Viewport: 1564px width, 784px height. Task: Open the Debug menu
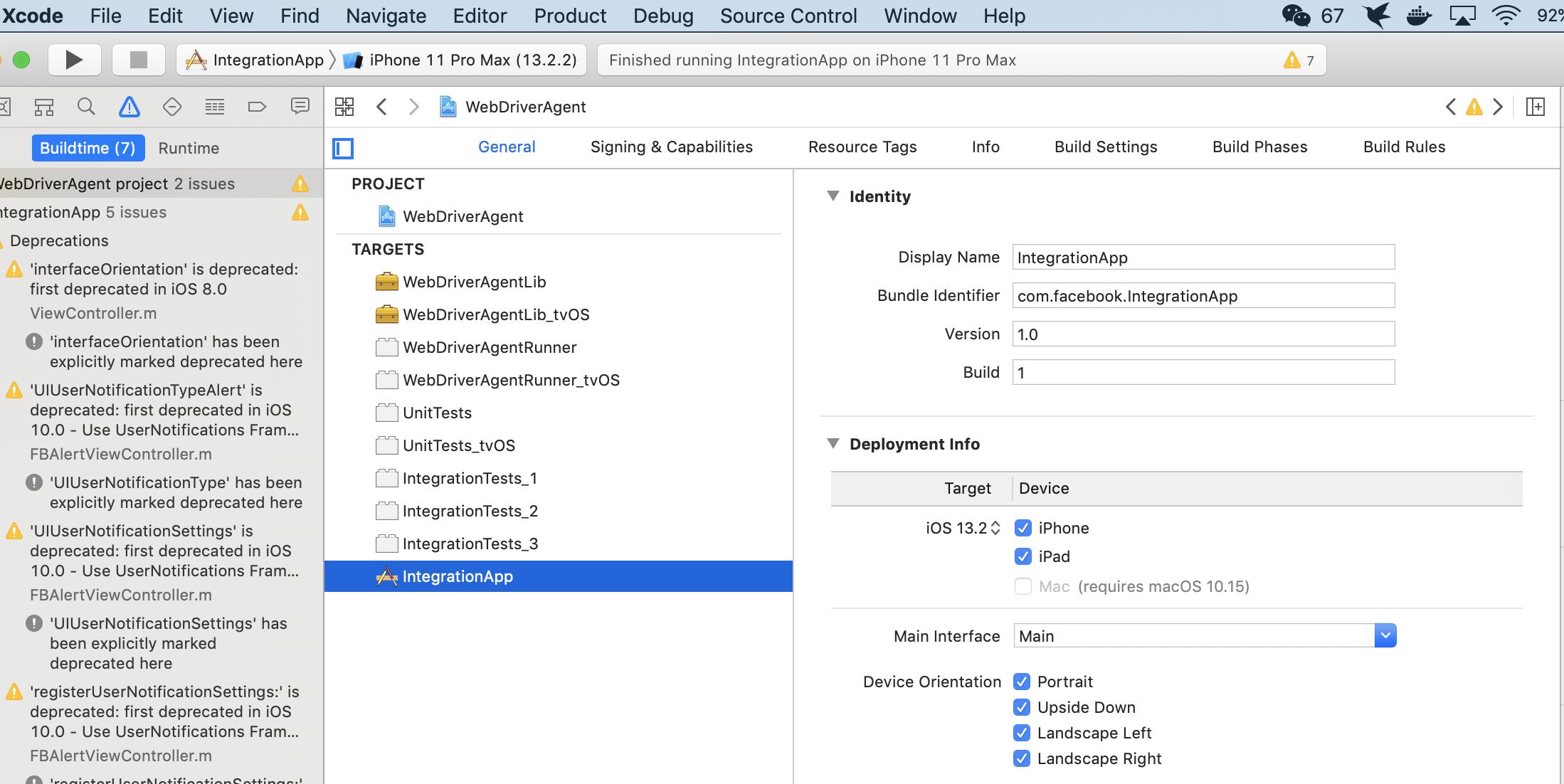click(663, 16)
